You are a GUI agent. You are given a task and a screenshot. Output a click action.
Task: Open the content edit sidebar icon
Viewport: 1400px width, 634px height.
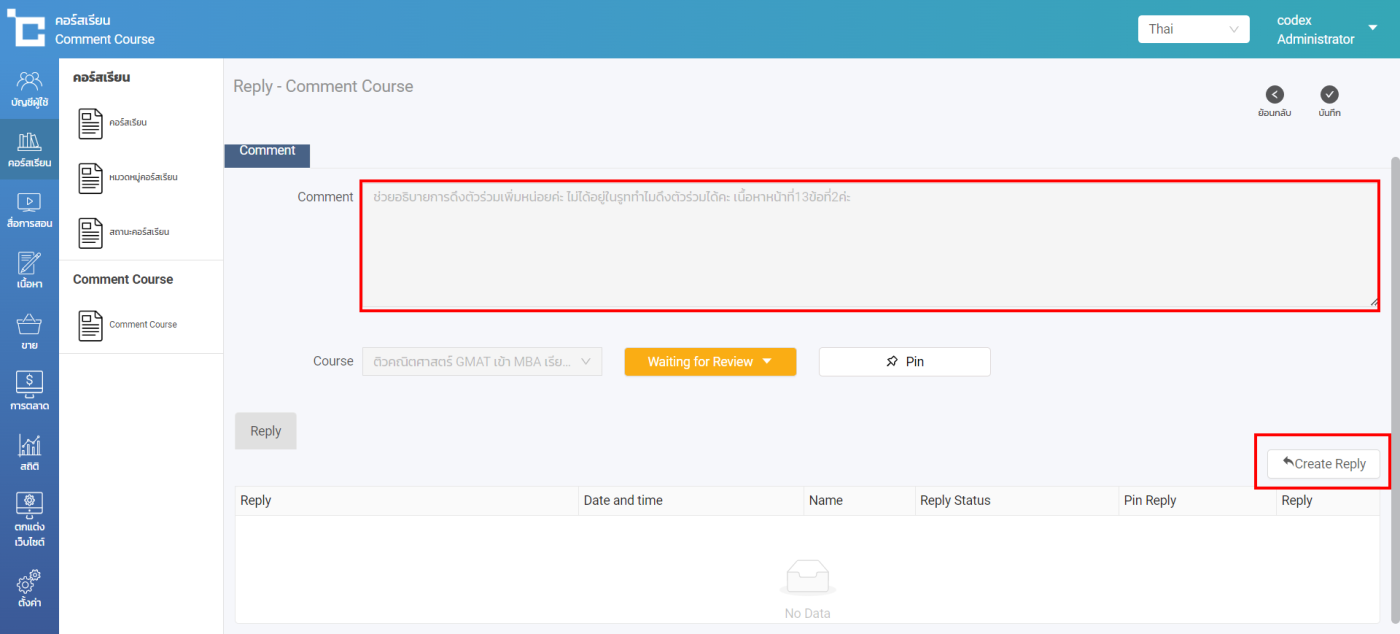click(x=29, y=265)
